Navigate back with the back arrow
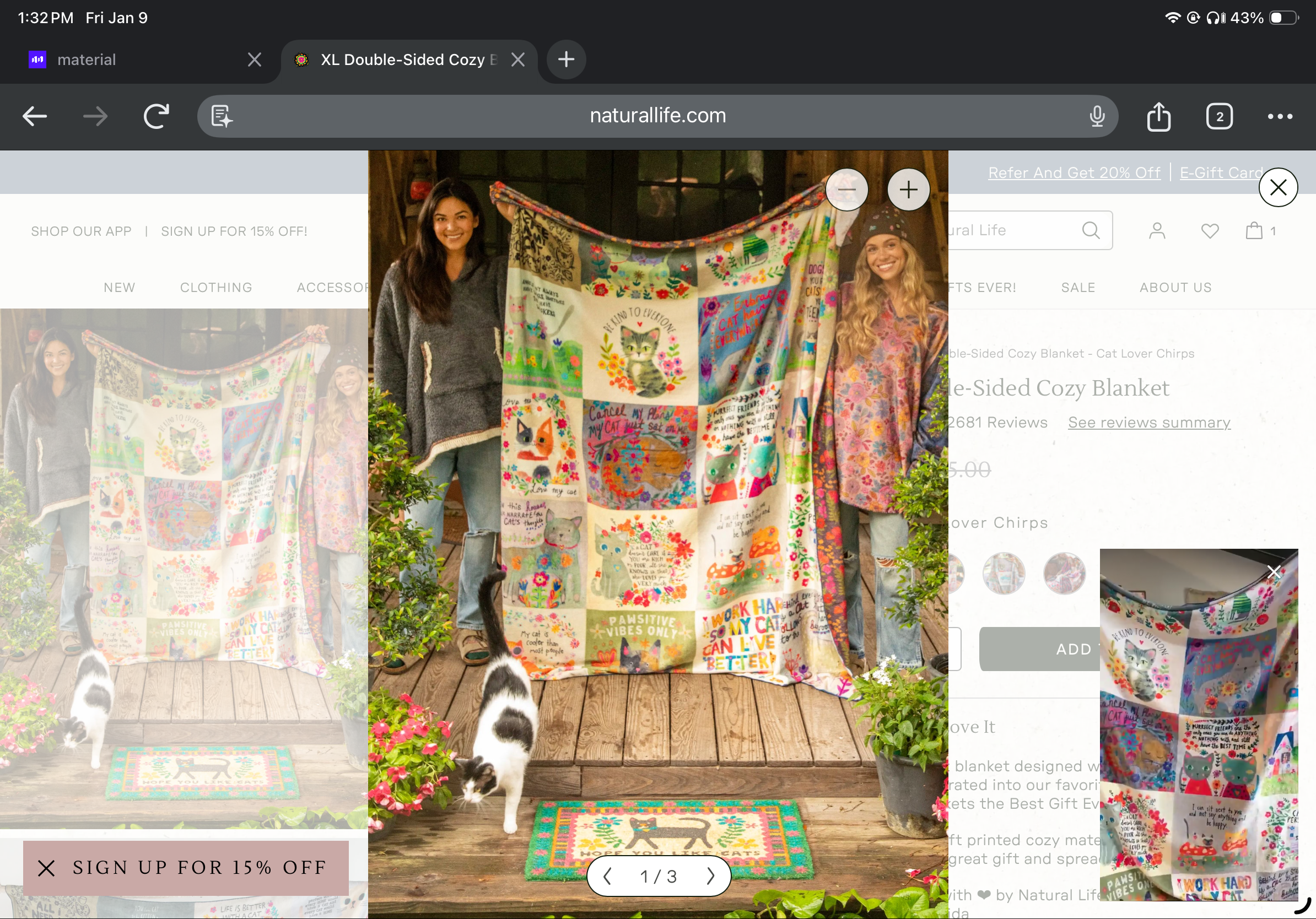 click(x=35, y=116)
